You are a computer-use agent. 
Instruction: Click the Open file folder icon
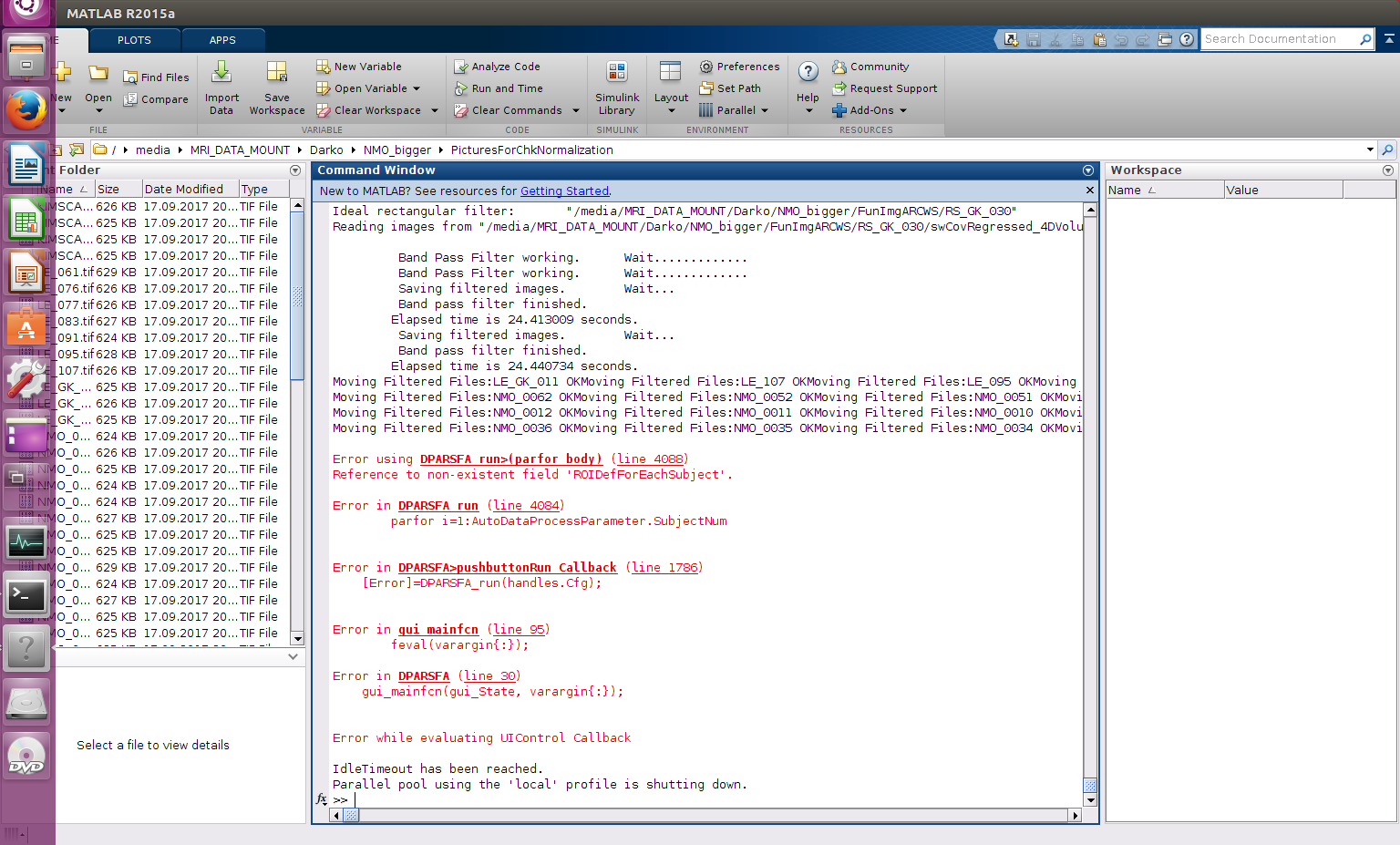click(98, 73)
